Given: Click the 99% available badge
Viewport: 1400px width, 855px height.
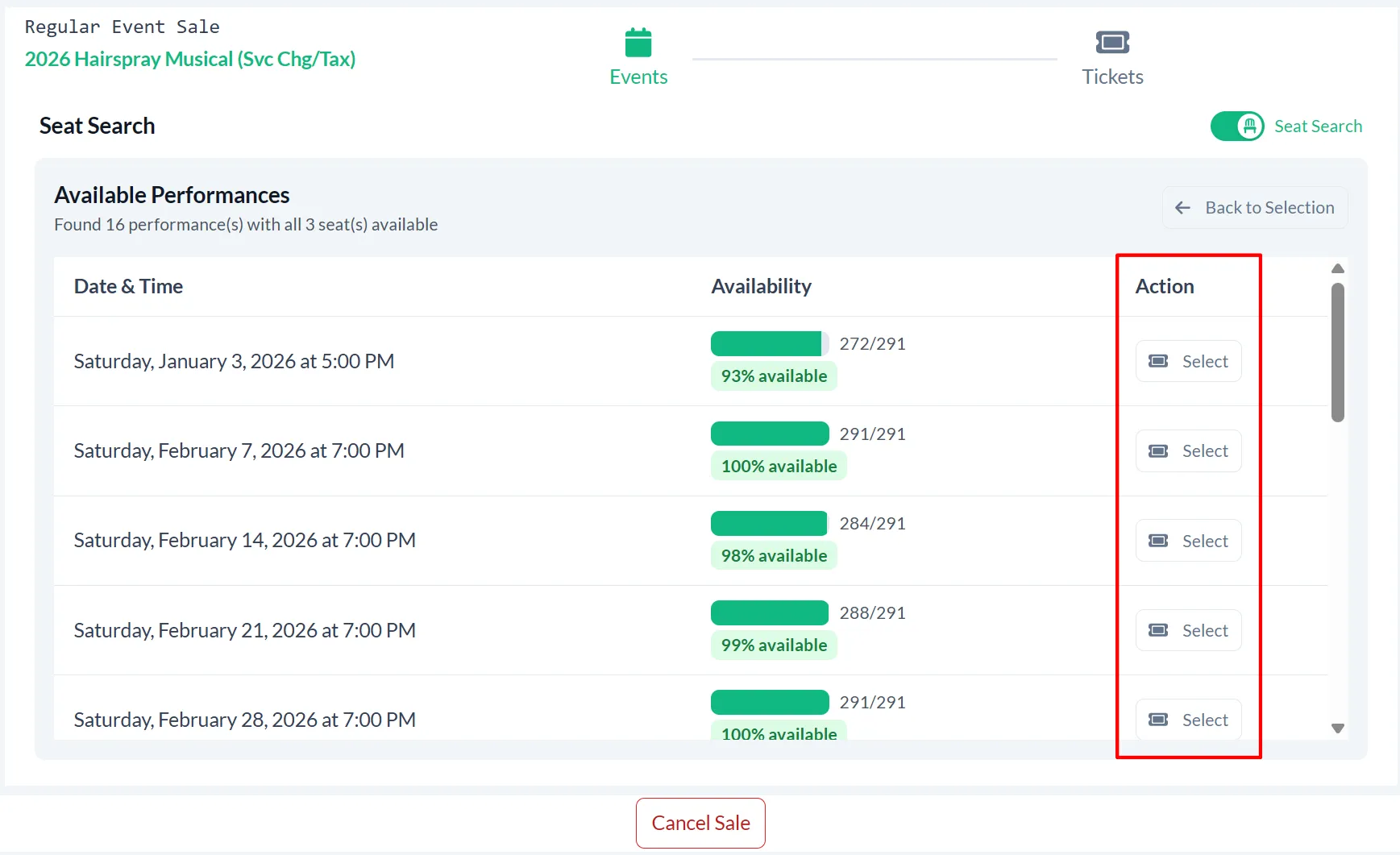Looking at the screenshot, I should tap(774, 645).
